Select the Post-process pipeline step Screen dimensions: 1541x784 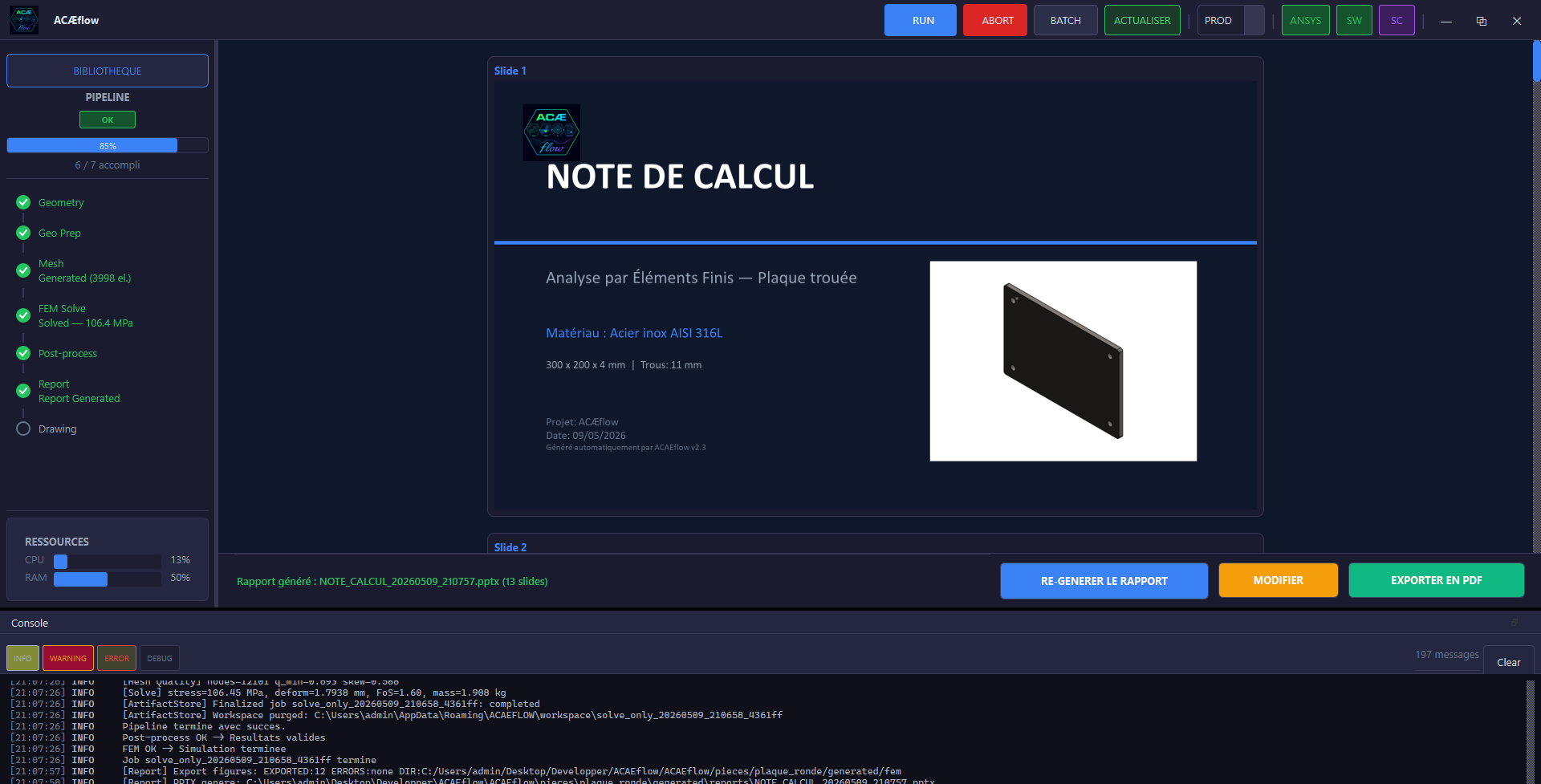click(x=67, y=353)
